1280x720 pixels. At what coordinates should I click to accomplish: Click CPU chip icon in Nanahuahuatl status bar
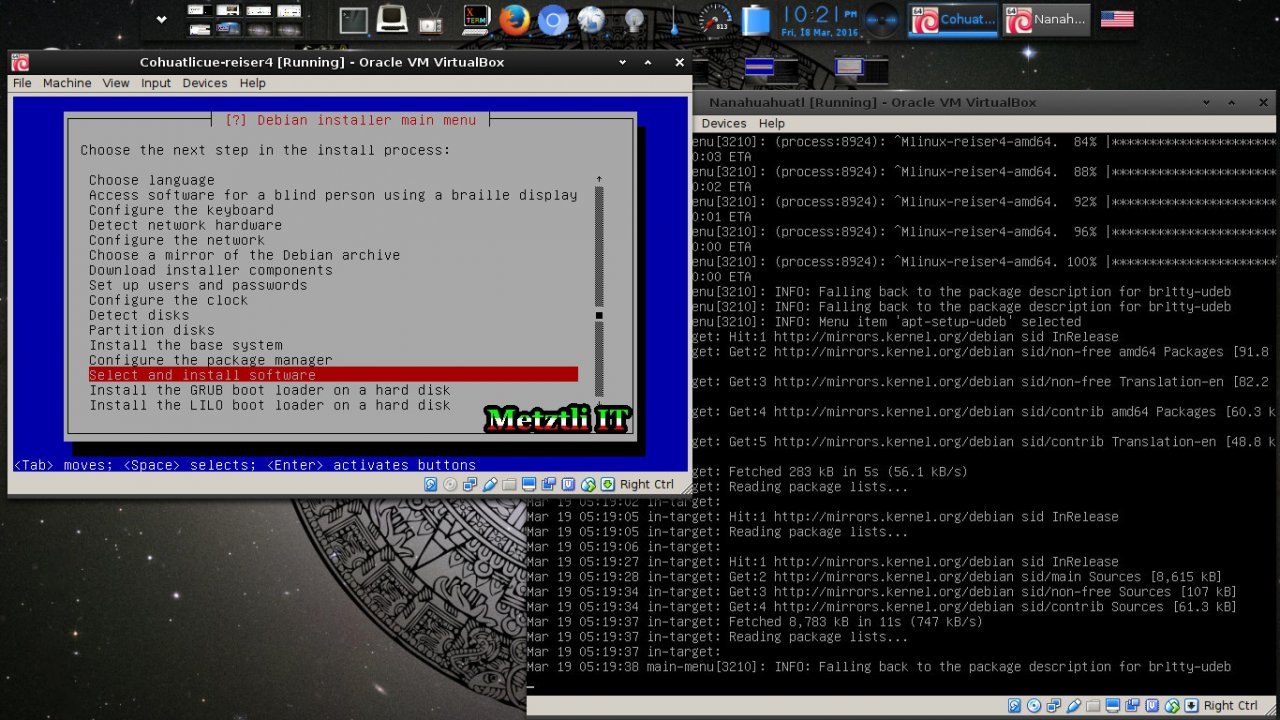pos(1152,705)
